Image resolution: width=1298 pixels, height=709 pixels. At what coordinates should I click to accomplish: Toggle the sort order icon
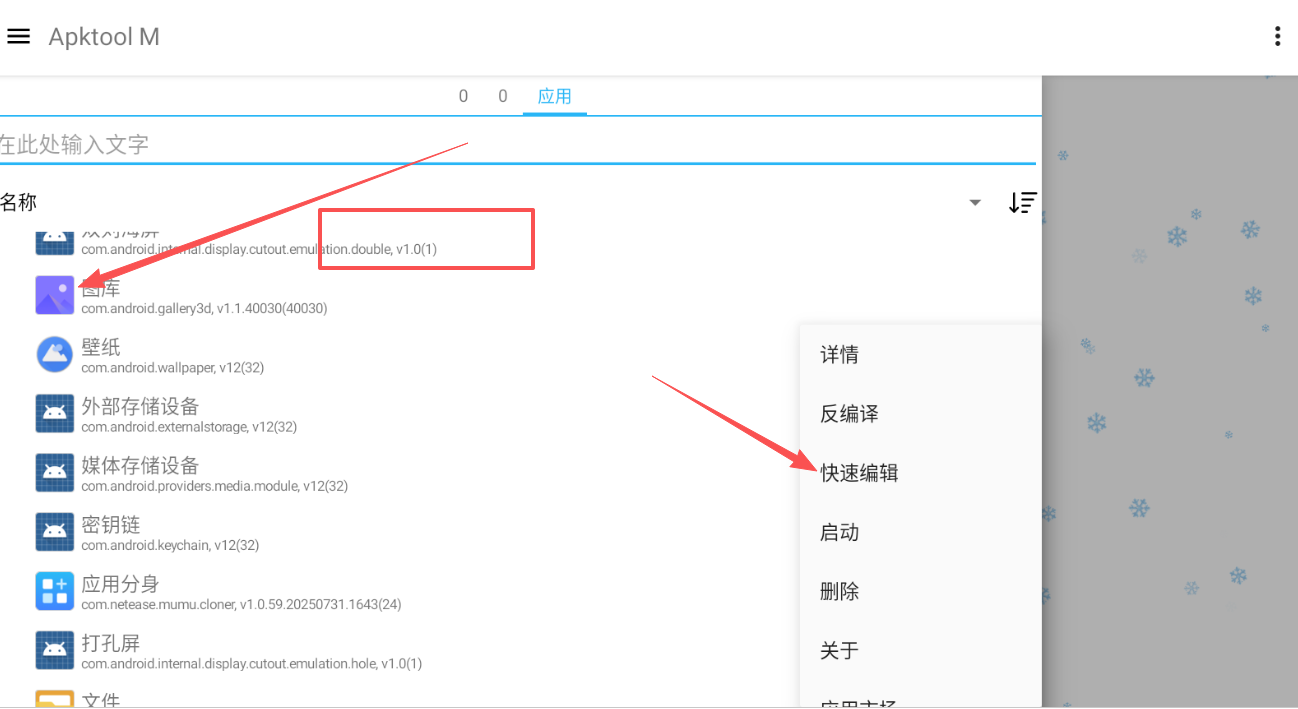point(1022,203)
